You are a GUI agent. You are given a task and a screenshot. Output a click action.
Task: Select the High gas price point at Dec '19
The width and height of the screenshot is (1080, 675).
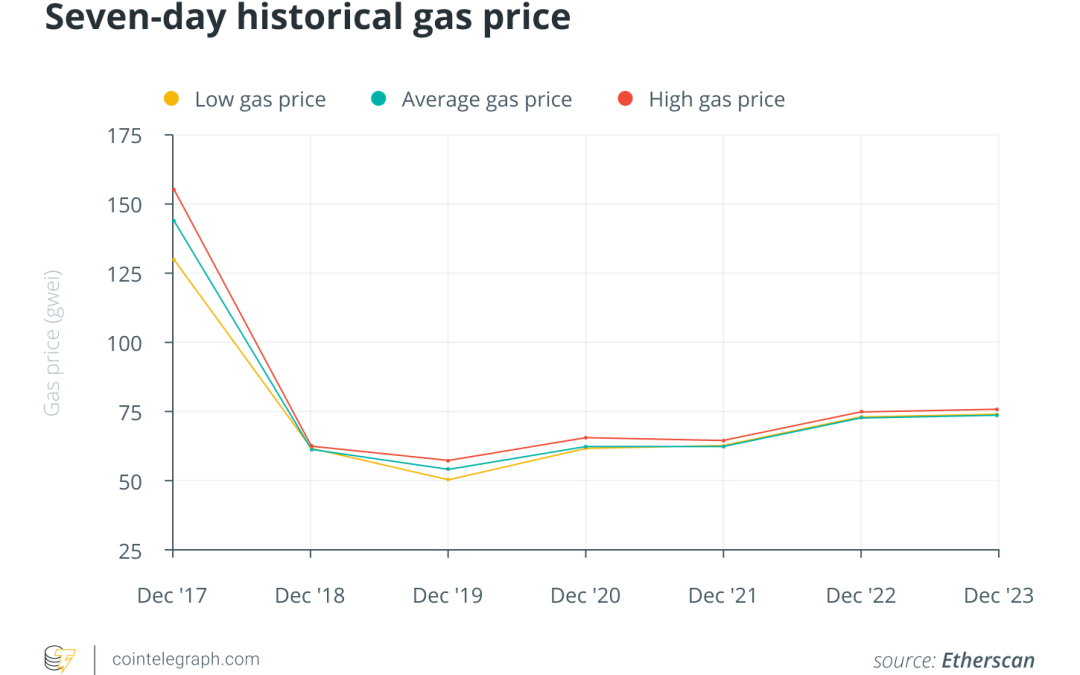click(x=448, y=461)
